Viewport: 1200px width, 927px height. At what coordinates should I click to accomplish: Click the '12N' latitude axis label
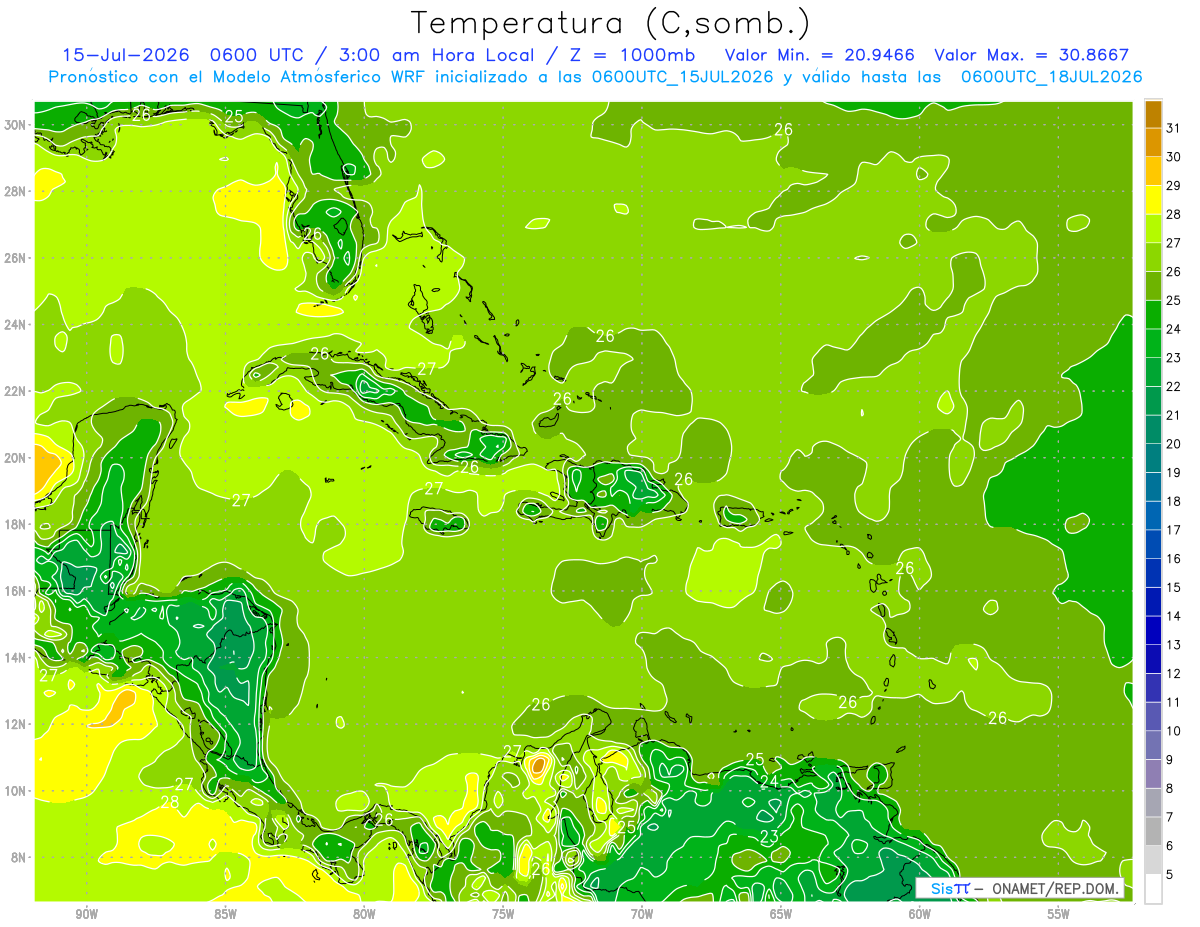(17, 724)
